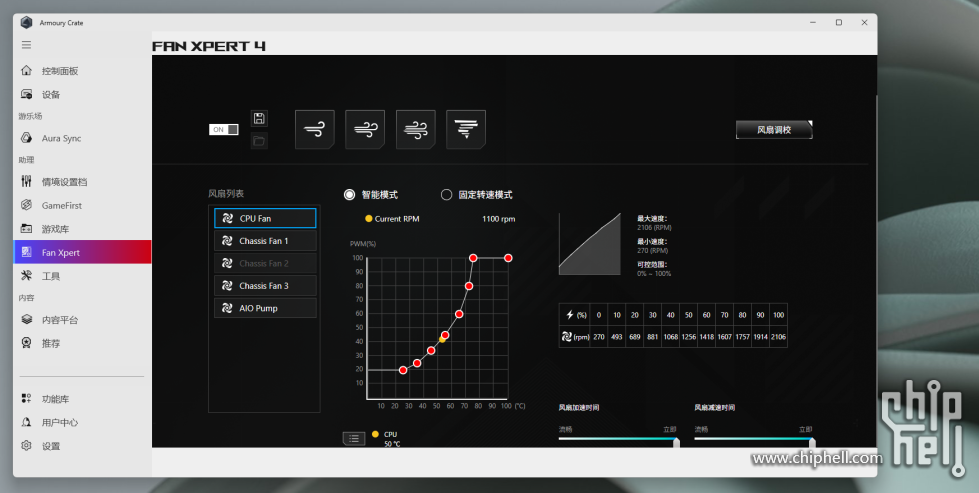
Task: Click the temperature source list icon by CPU
Action: pyautogui.click(x=354, y=438)
